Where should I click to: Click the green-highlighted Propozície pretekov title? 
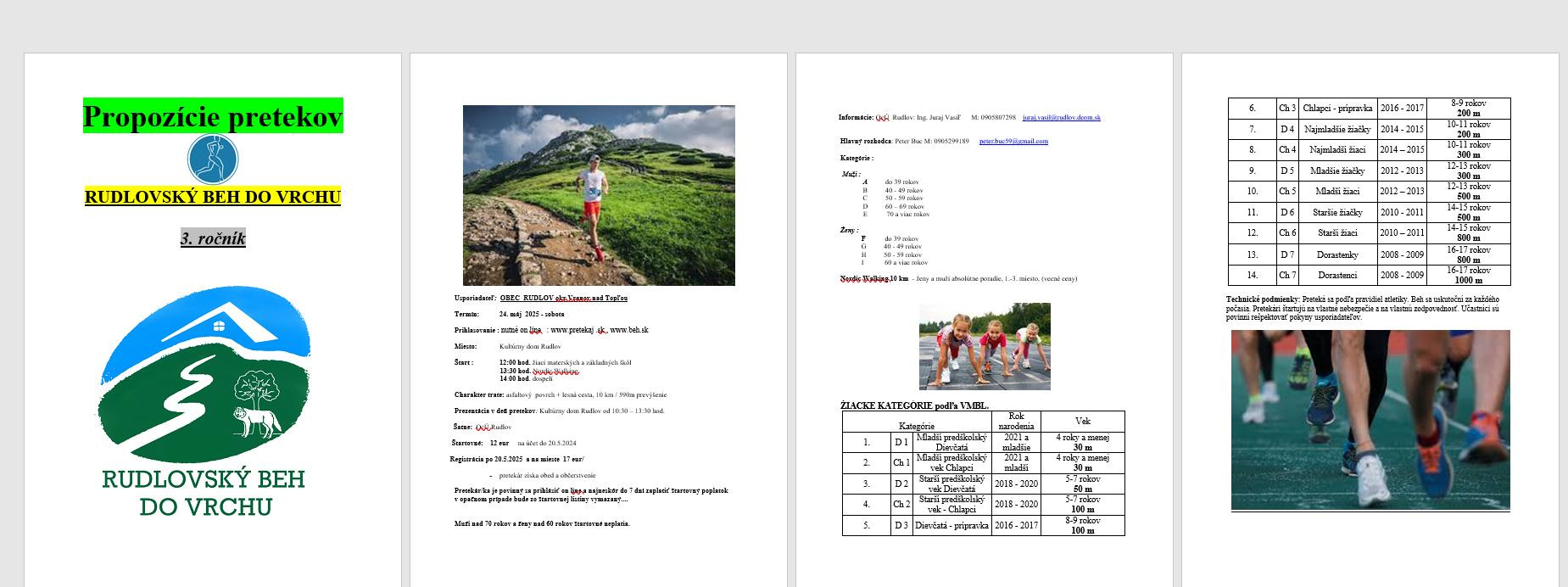tap(213, 116)
